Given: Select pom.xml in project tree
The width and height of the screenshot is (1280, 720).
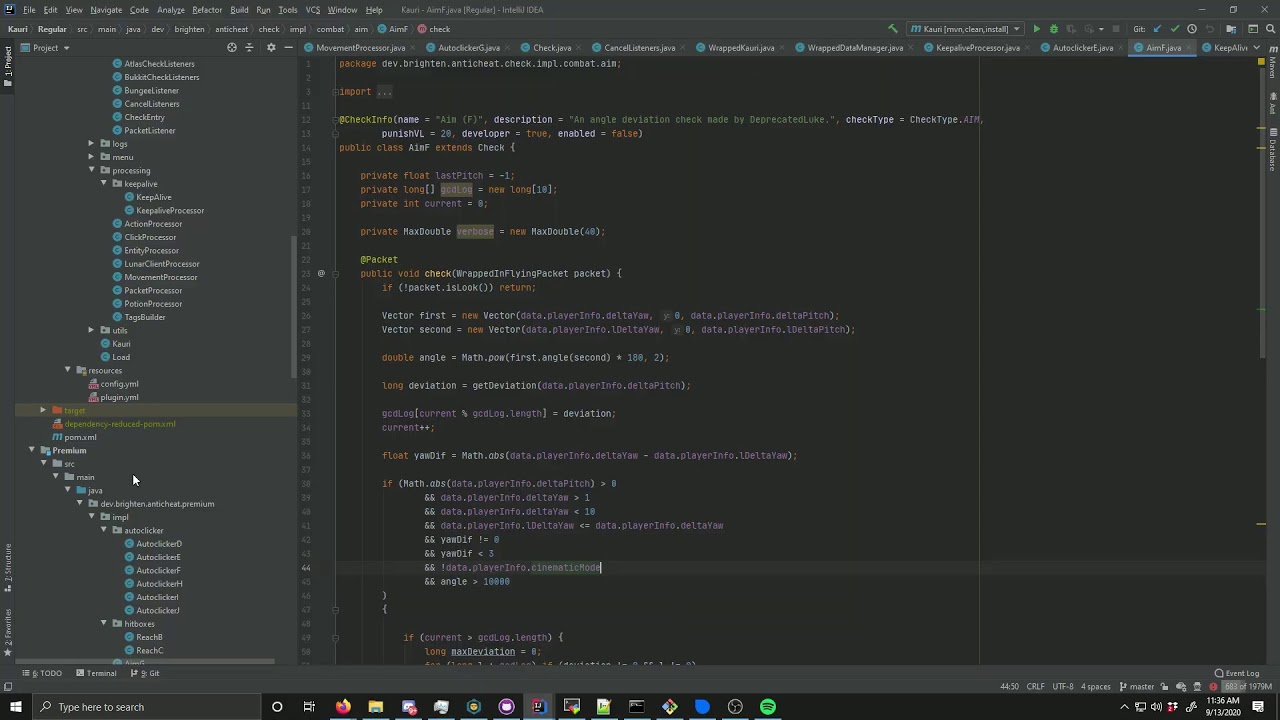Looking at the screenshot, I should pyautogui.click(x=80, y=437).
